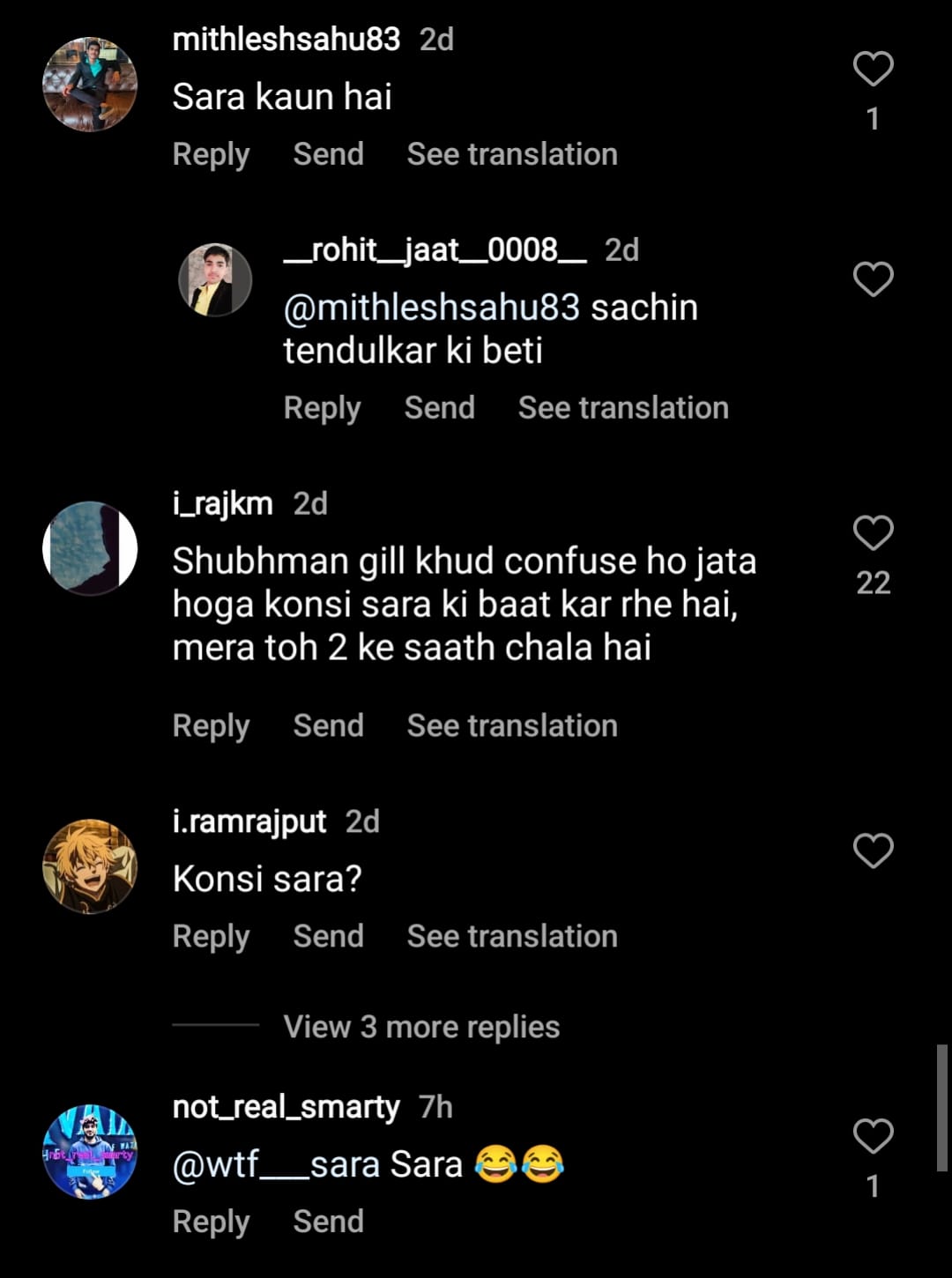Open i.ramrajput's anime avatar
952x1278 pixels.
click(90, 866)
